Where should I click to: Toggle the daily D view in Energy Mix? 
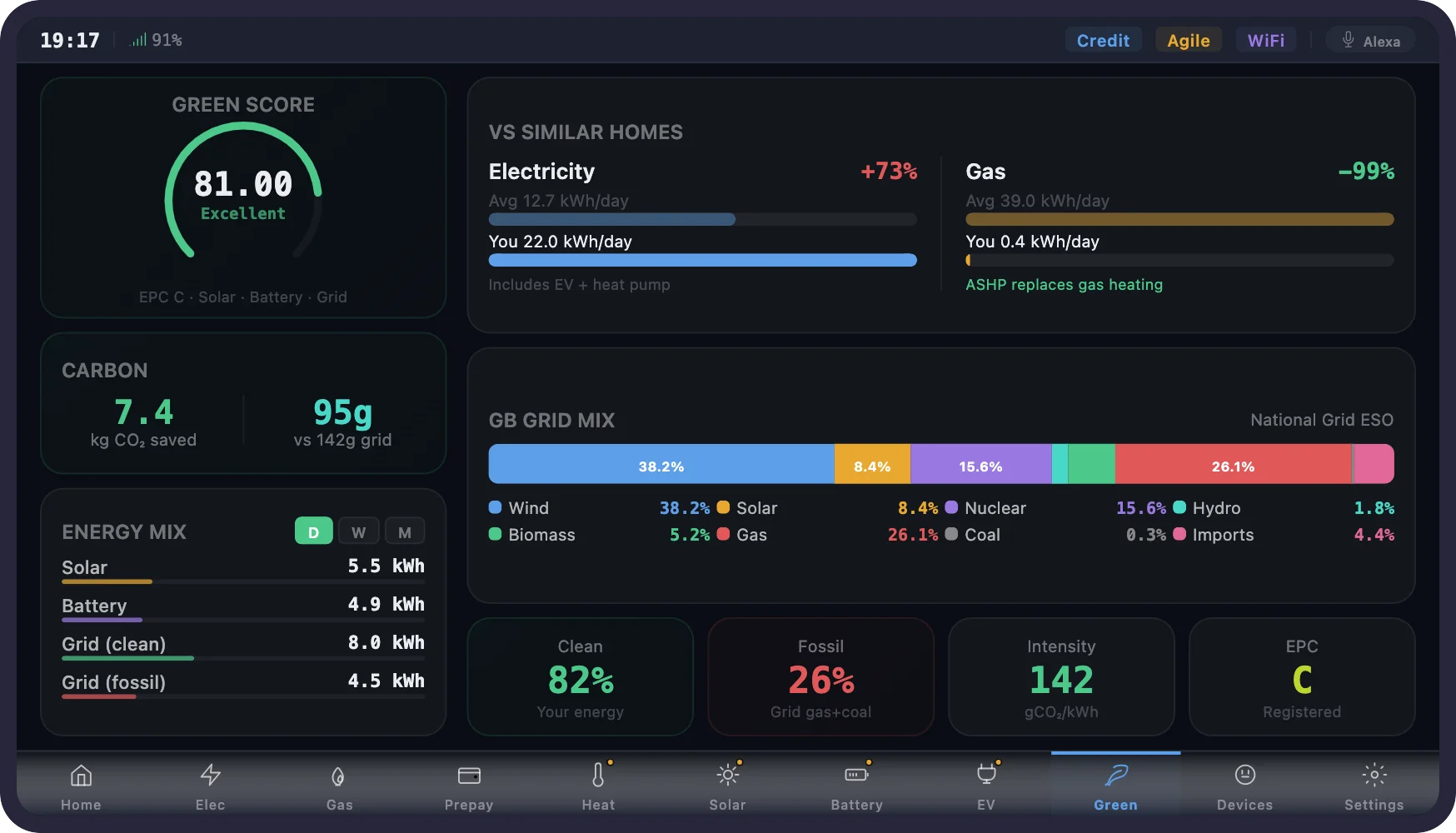pos(313,531)
